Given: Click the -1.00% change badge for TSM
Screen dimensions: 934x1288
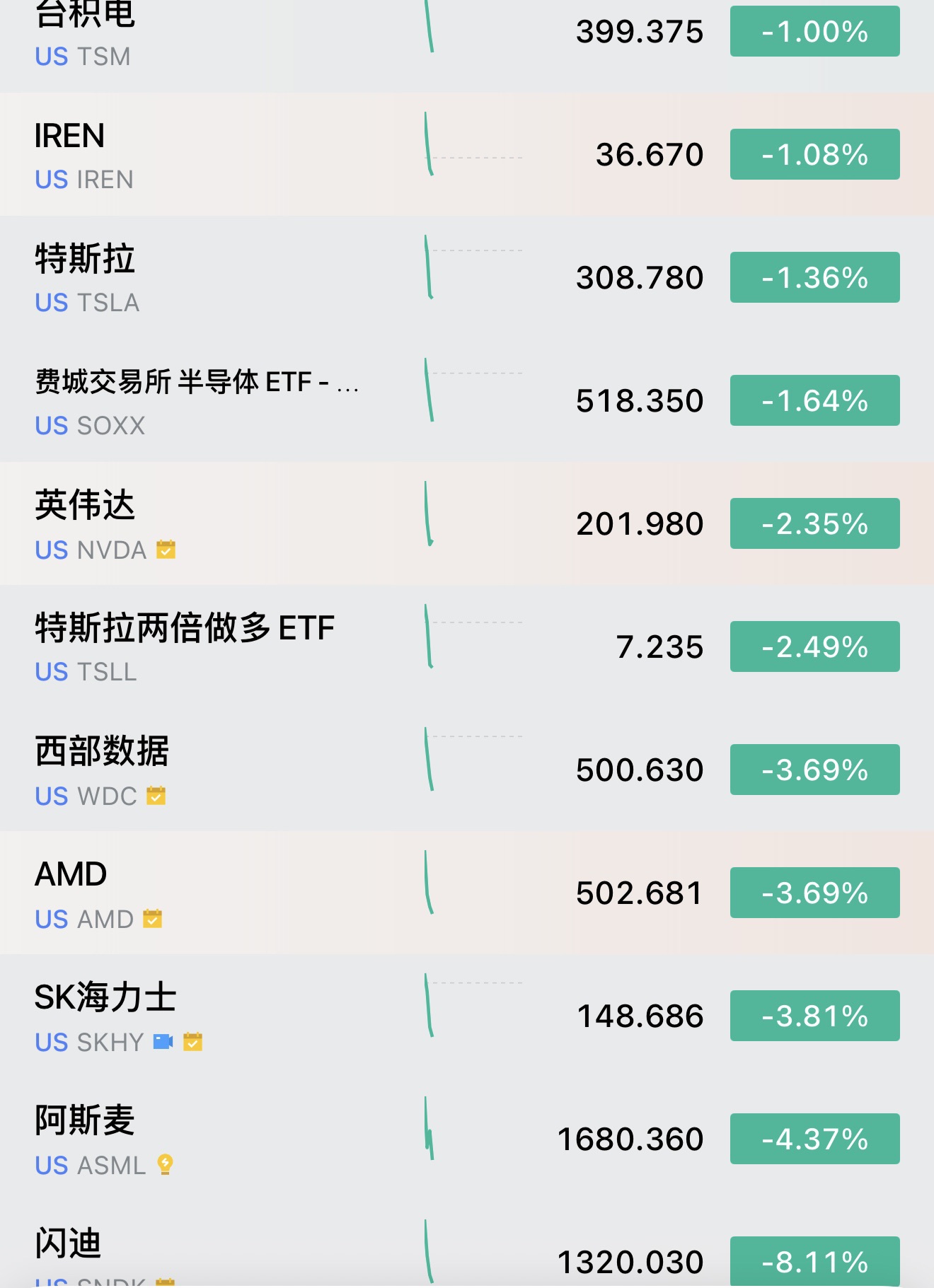Looking at the screenshot, I should point(814,31).
